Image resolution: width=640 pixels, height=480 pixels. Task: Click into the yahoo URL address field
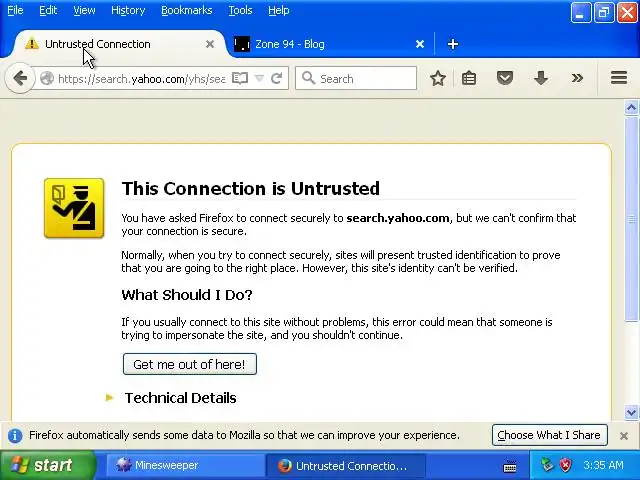click(x=141, y=78)
